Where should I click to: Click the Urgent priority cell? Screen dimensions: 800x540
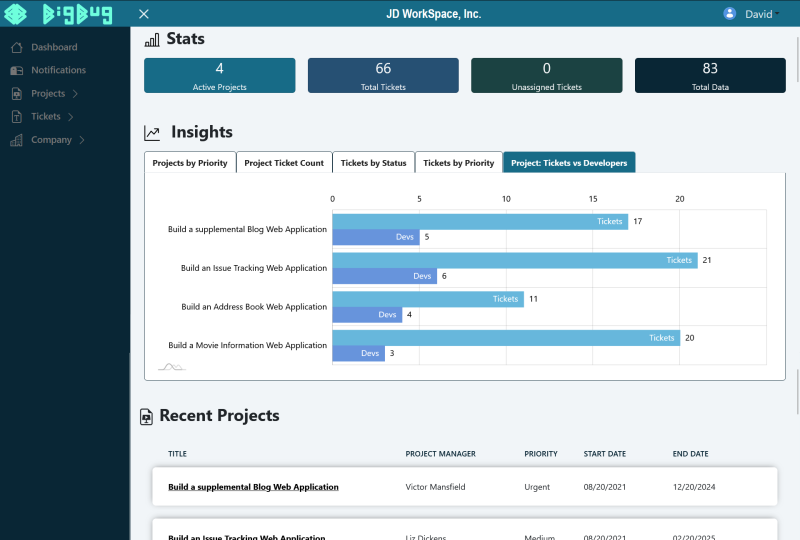pyautogui.click(x=537, y=487)
